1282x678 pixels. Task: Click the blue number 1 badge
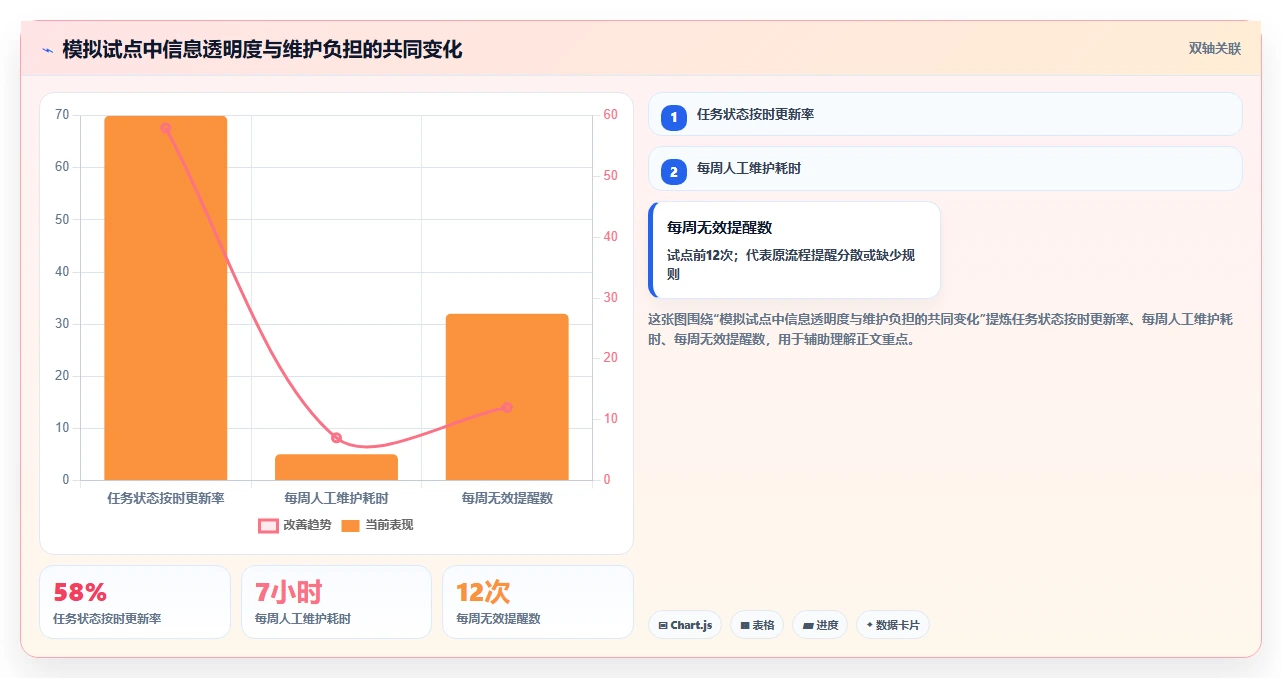(x=674, y=117)
